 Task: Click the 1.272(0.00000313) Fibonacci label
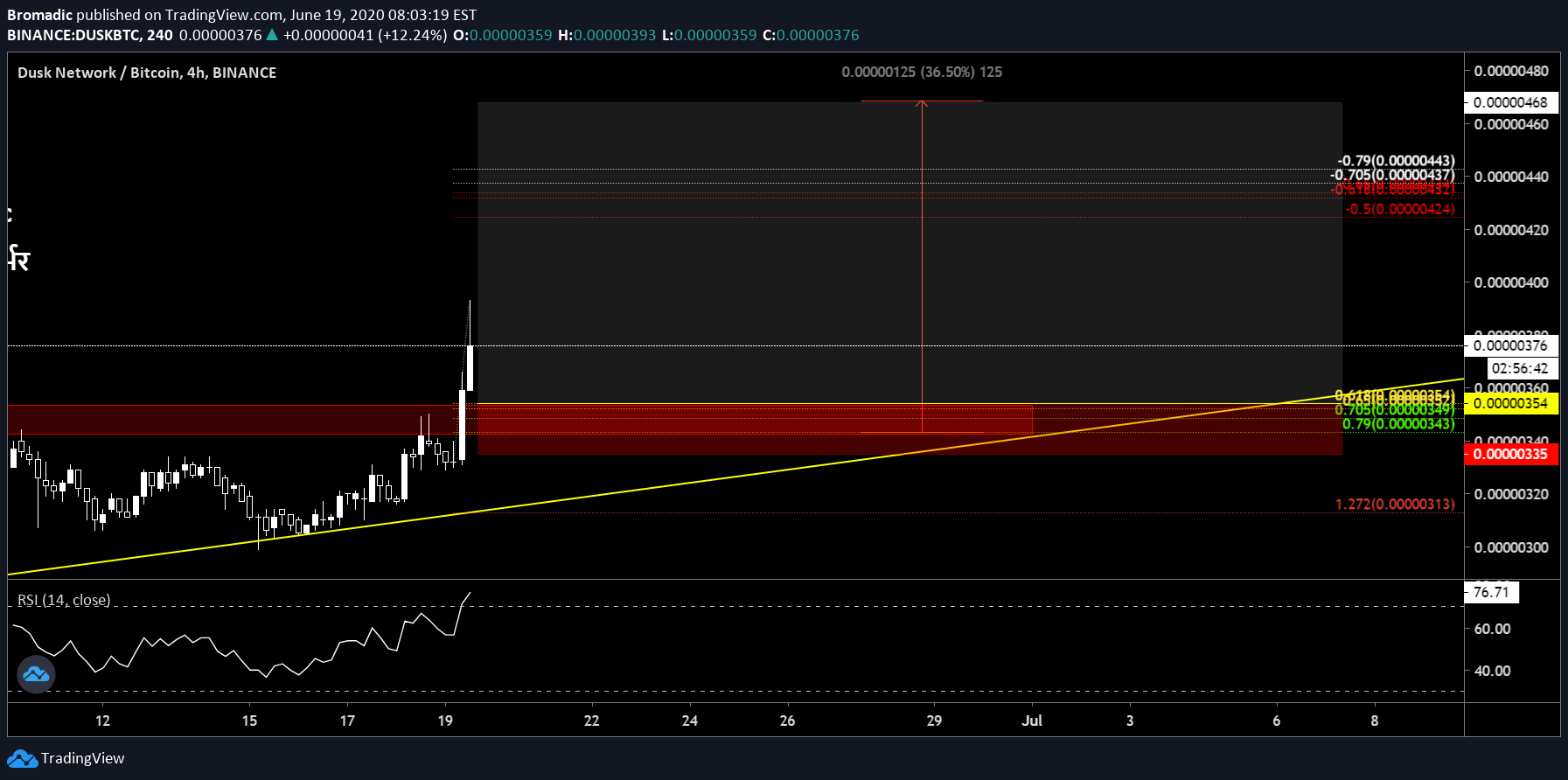tap(1395, 505)
